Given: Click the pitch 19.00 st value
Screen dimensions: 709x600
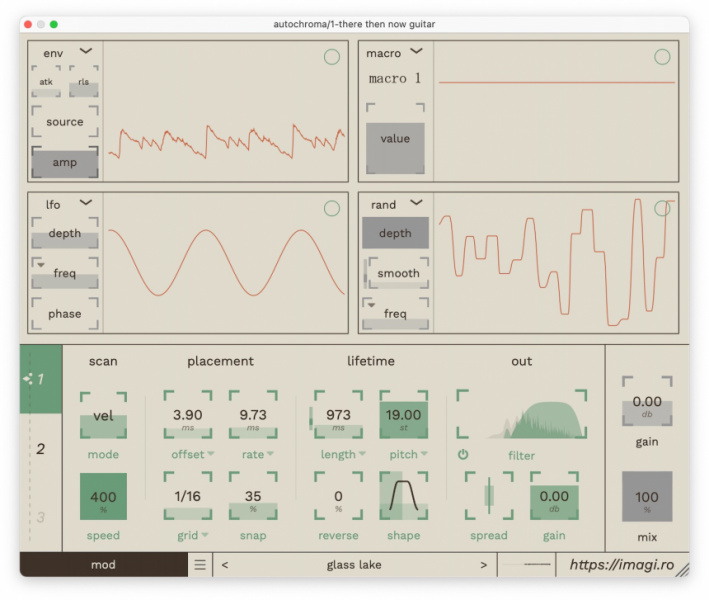Looking at the screenshot, I should [404, 415].
